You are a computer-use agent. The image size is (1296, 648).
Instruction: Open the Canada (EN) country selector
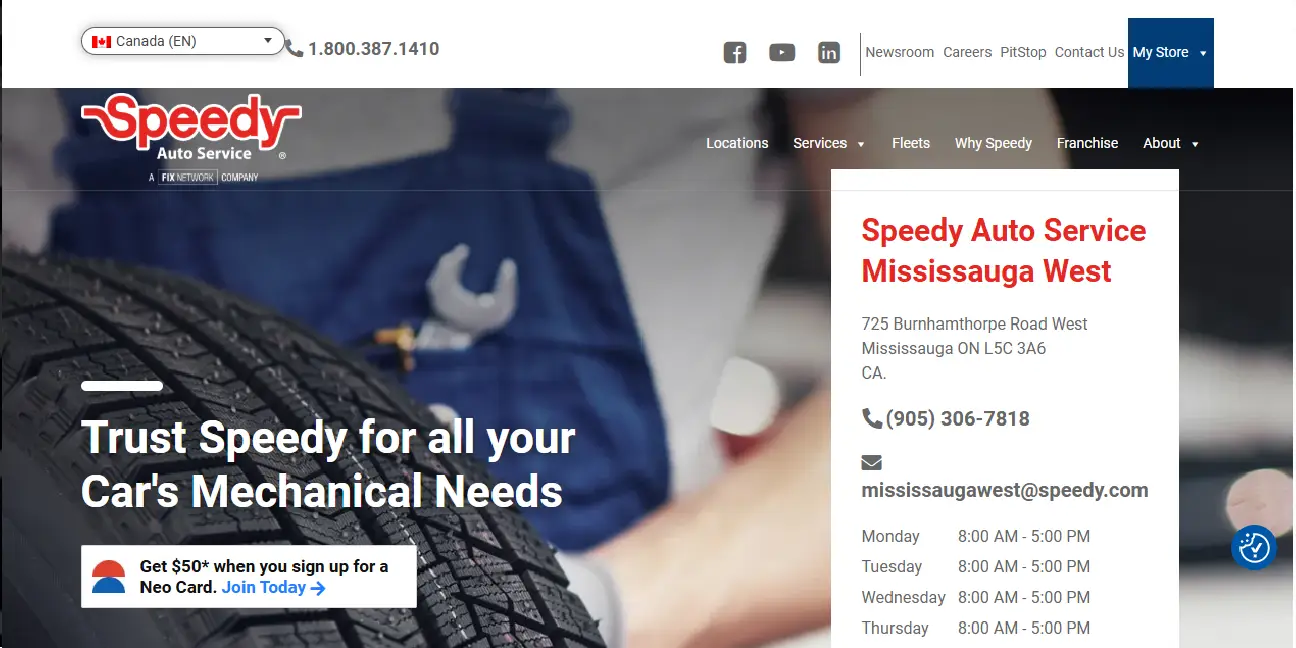183,41
